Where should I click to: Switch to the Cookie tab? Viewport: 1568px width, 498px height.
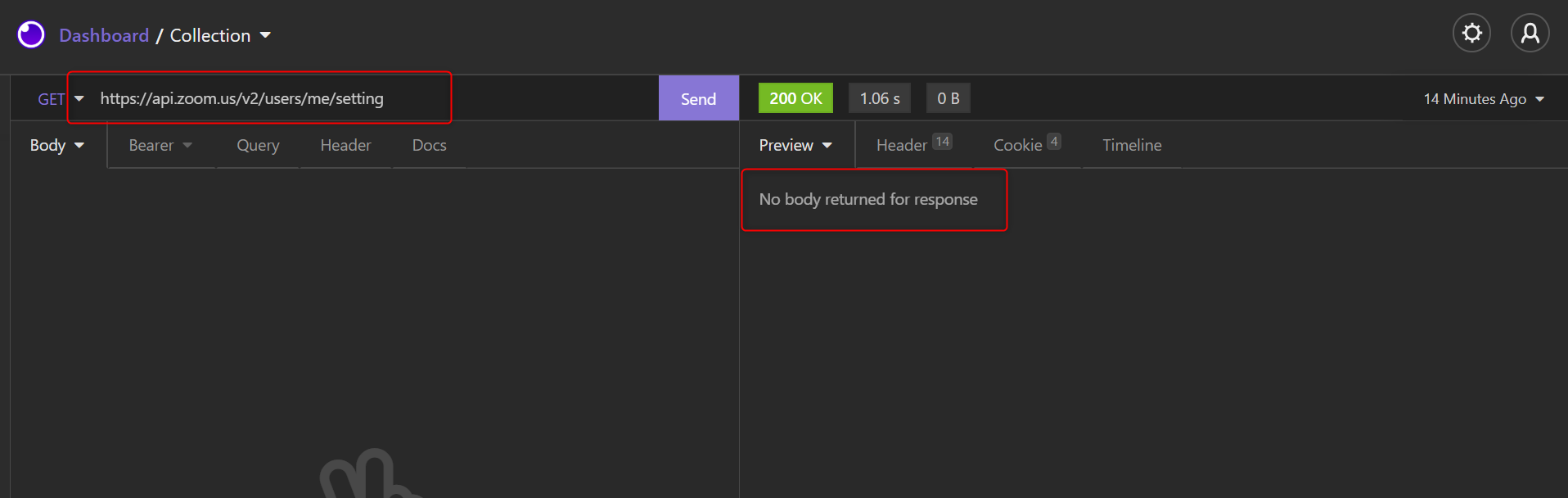(1027, 145)
